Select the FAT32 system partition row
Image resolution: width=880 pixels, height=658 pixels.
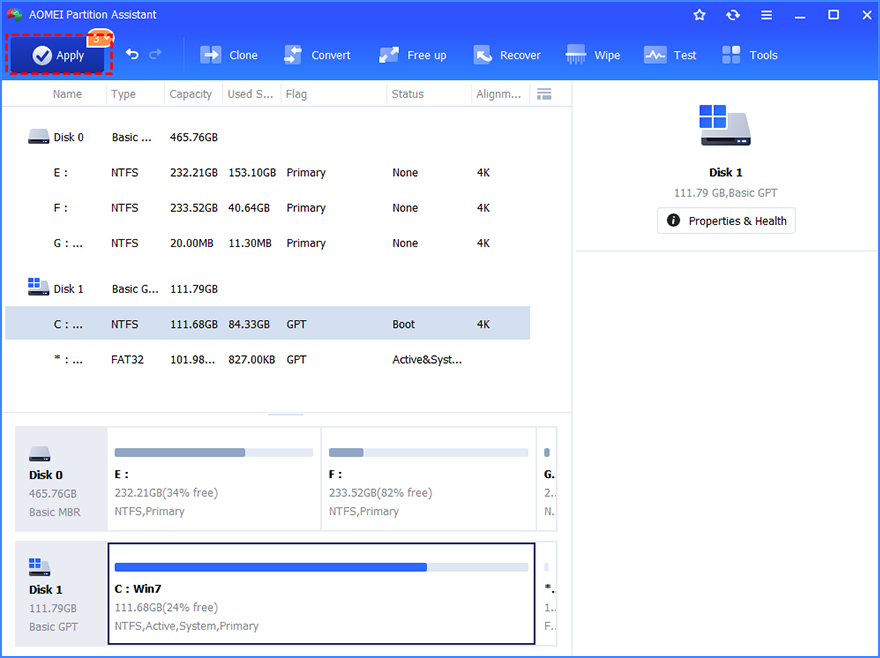[268, 359]
